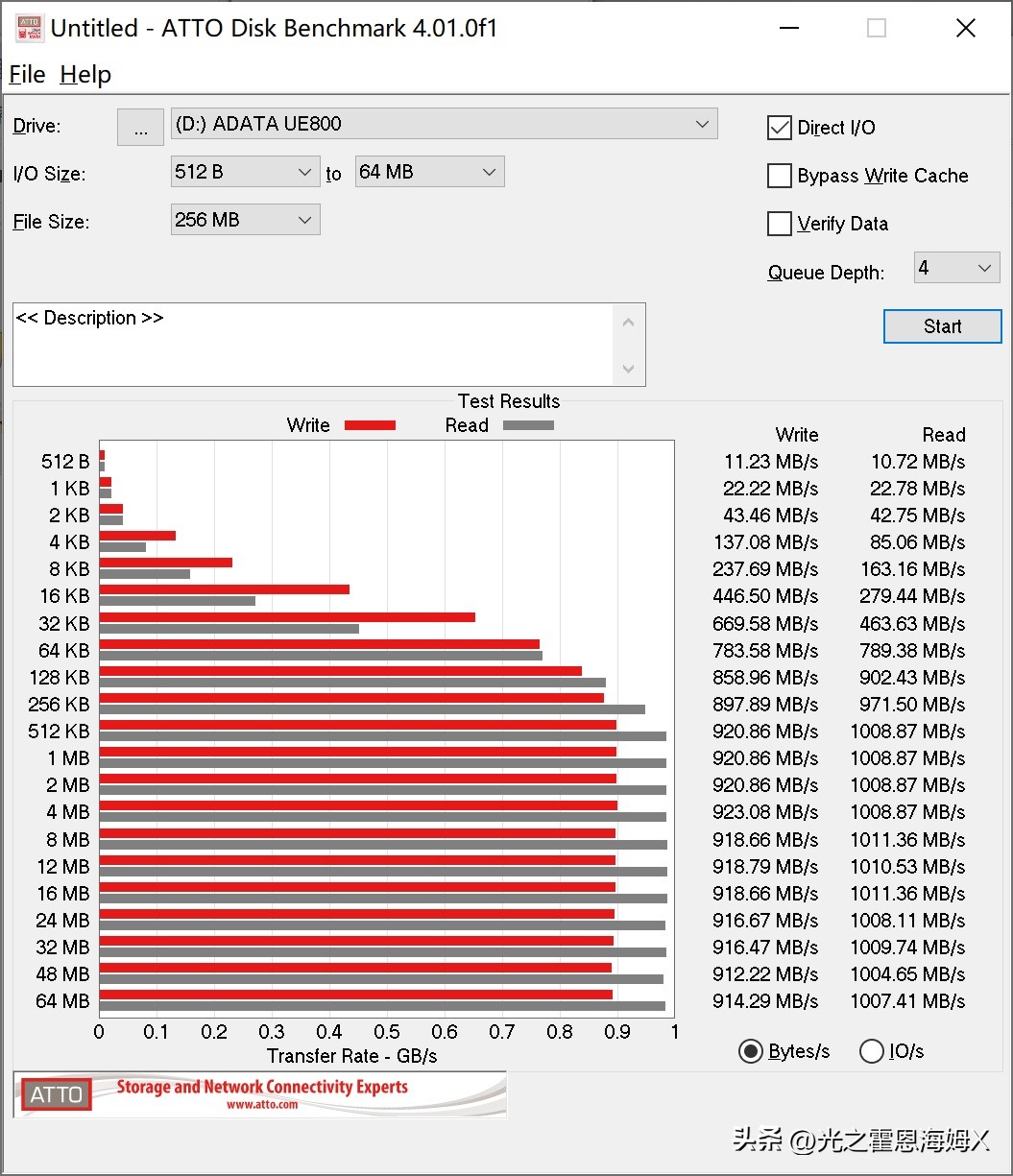Screen dimensions: 1013x1176
Task: Open the I/O Size start dropdown 512 B
Action: point(245,172)
